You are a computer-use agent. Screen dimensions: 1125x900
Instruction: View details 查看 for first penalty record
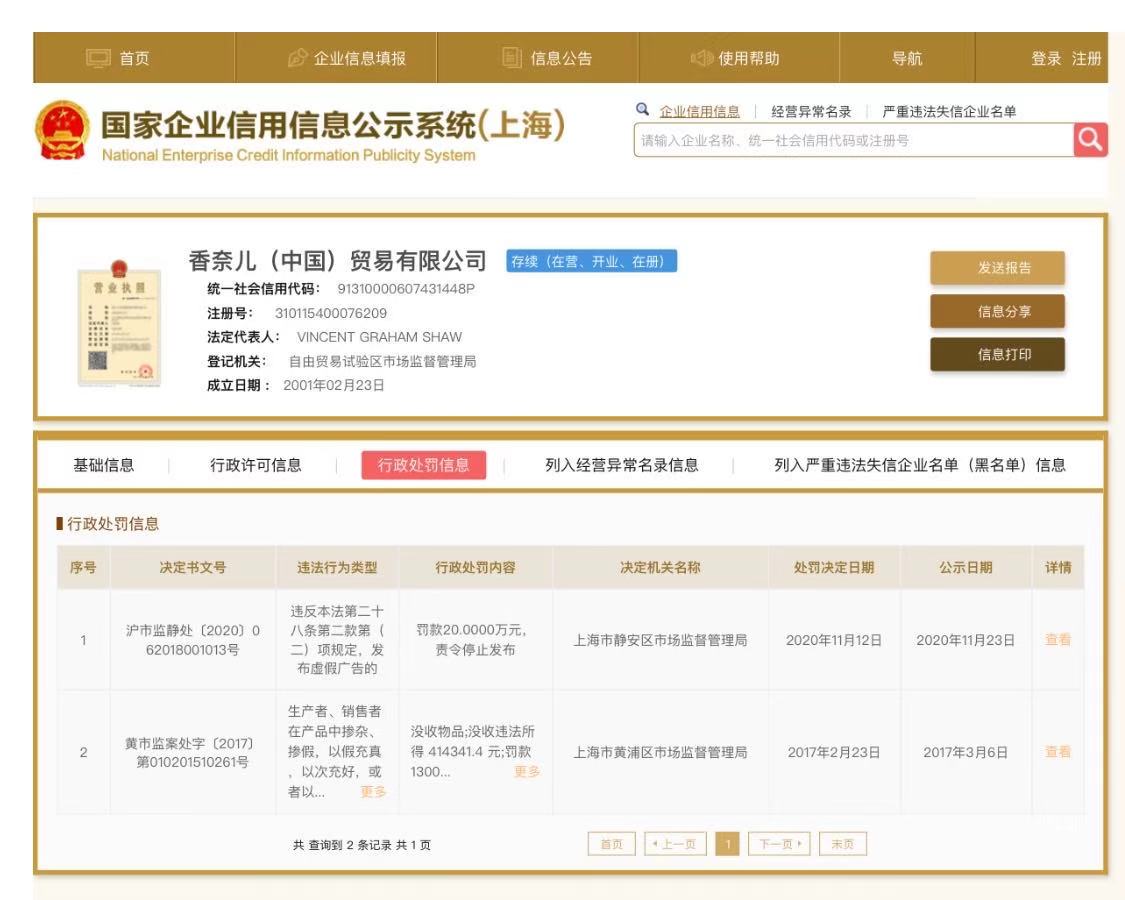coord(1057,639)
